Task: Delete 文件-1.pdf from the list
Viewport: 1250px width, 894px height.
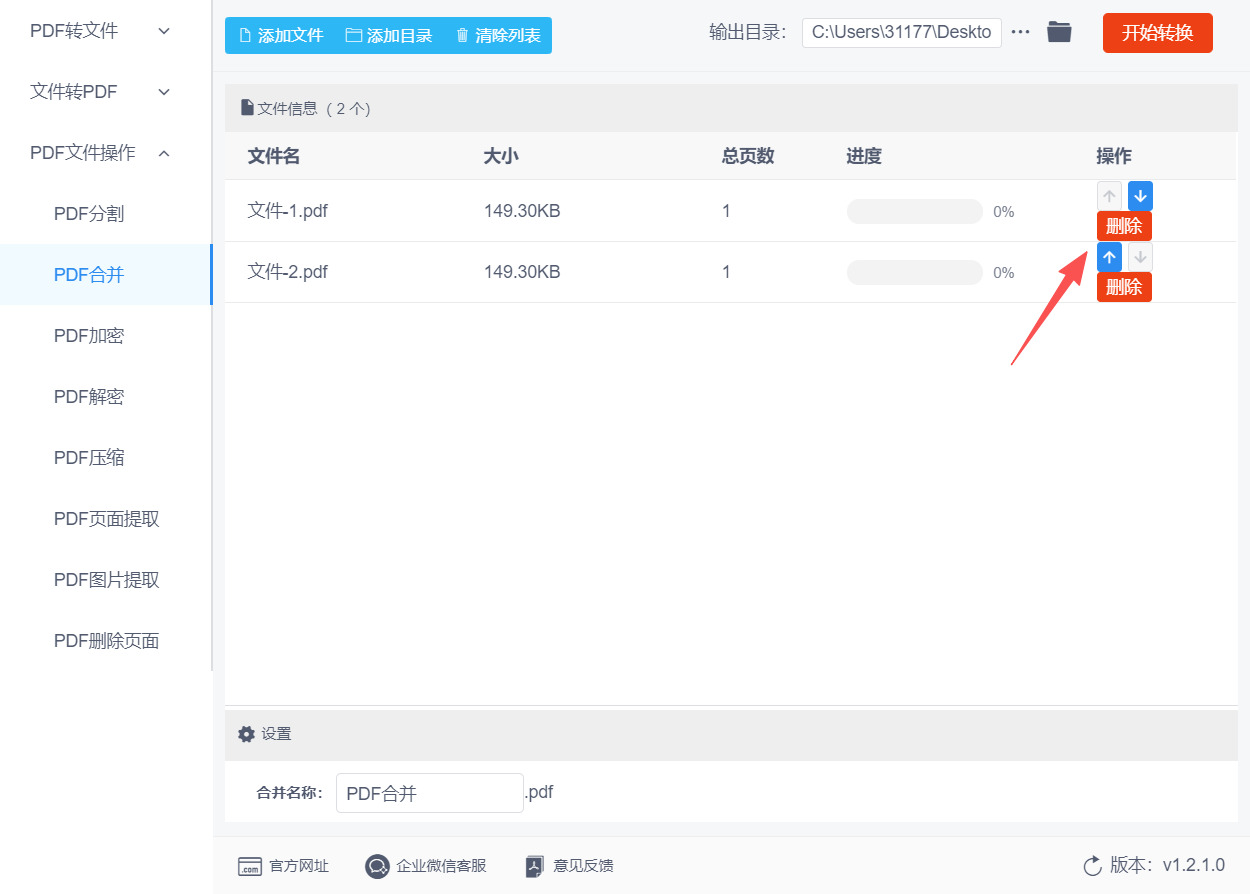Action: point(1124,226)
